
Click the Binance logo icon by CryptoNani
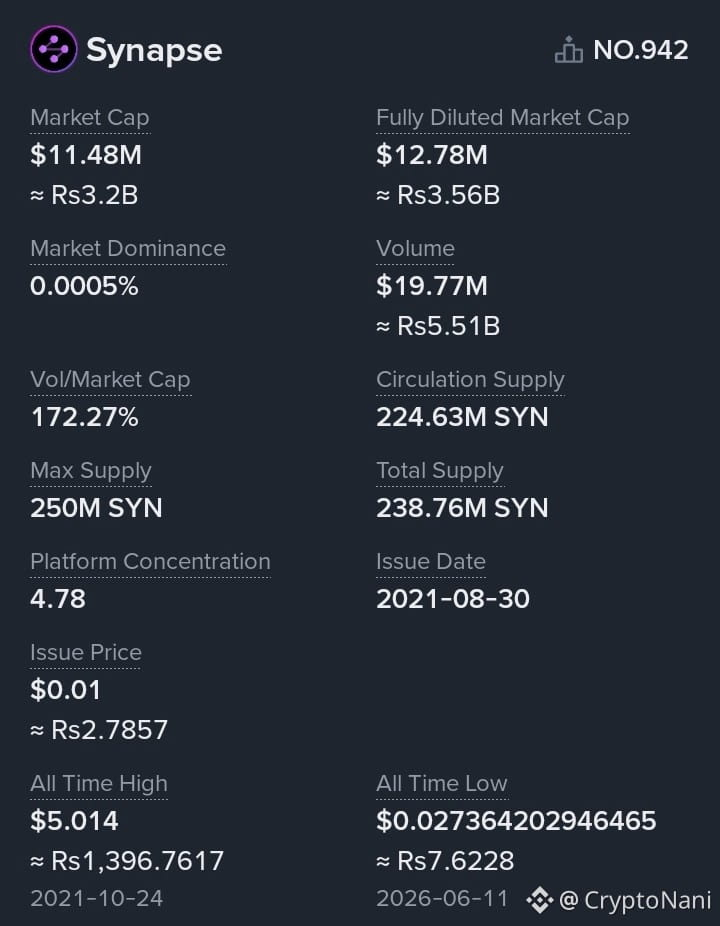pyautogui.click(x=539, y=900)
